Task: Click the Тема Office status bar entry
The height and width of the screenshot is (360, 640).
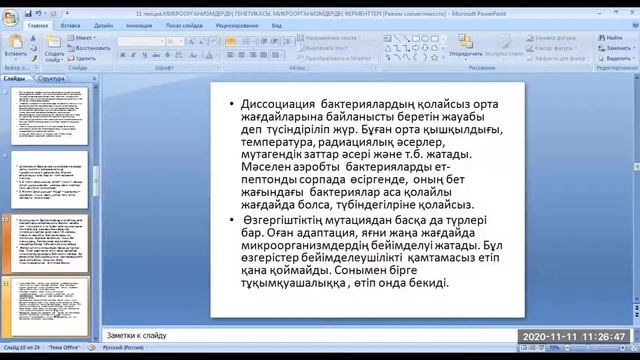Action: [64, 348]
